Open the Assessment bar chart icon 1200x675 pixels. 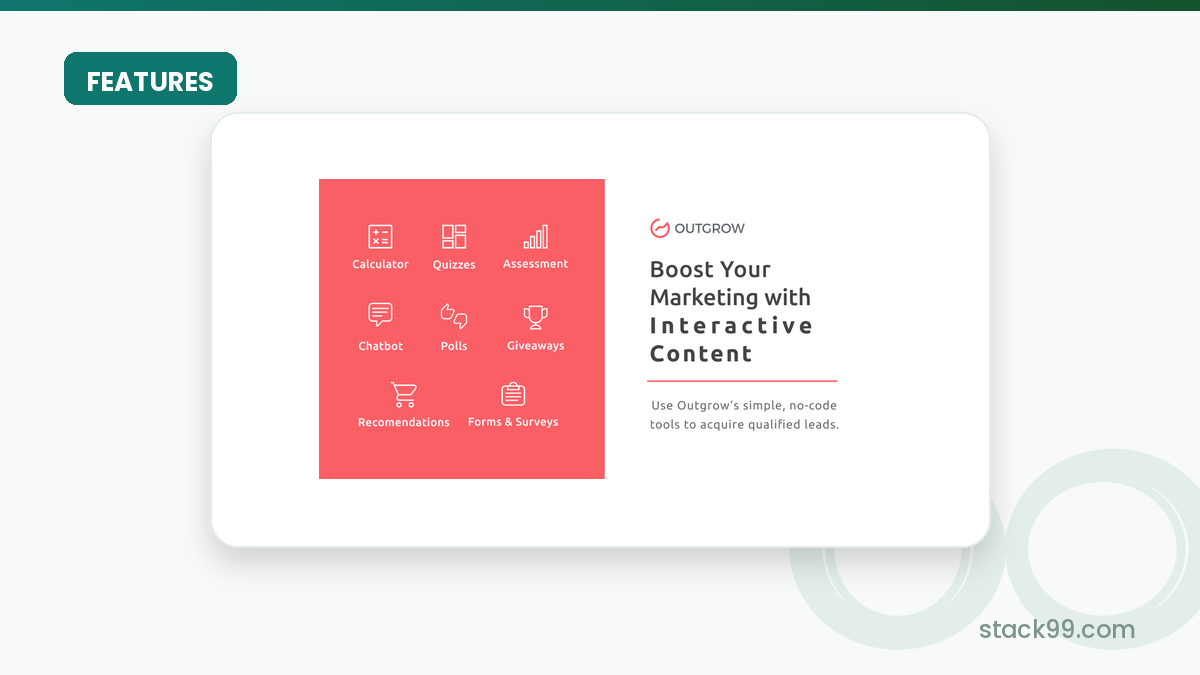pyautogui.click(x=535, y=237)
